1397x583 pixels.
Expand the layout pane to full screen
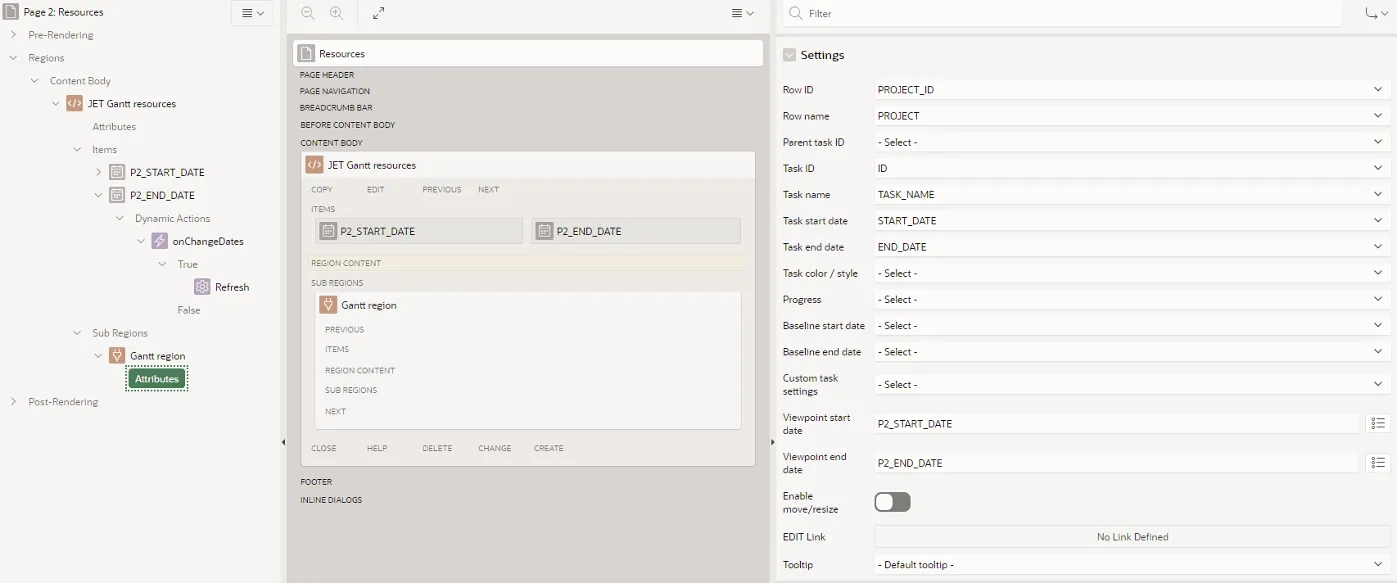tap(379, 13)
